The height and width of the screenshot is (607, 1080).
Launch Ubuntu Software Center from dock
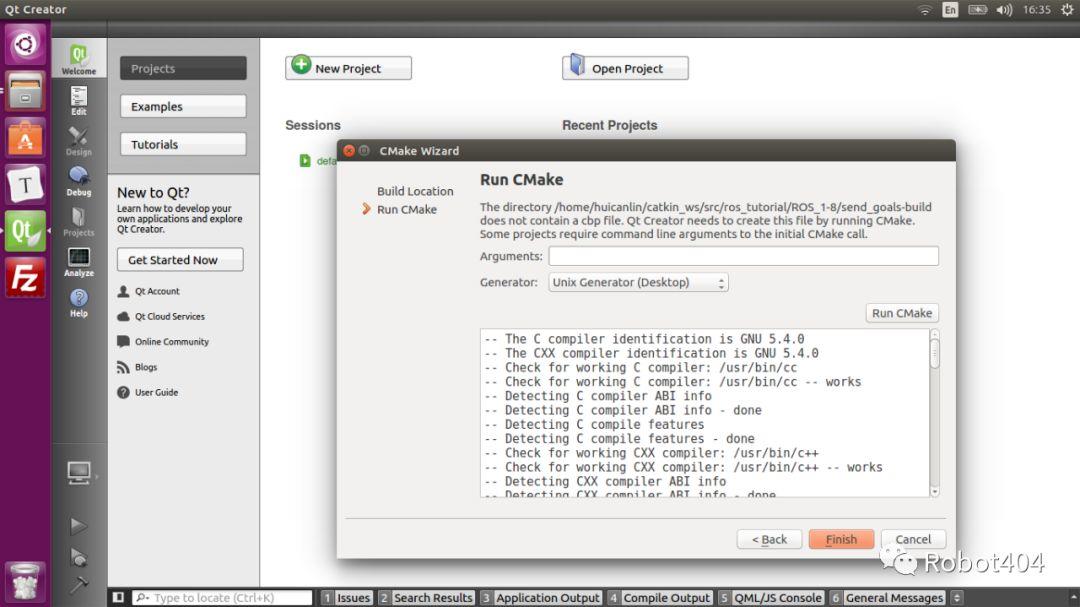25,138
